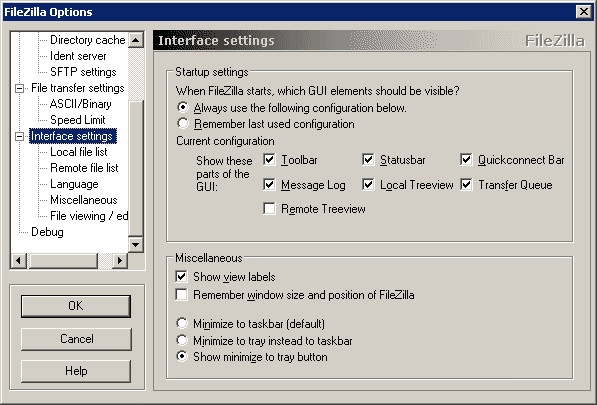Click horizontal scrollbar right arrow
The width and height of the screenshot is (597, 405).
[120, 261]
